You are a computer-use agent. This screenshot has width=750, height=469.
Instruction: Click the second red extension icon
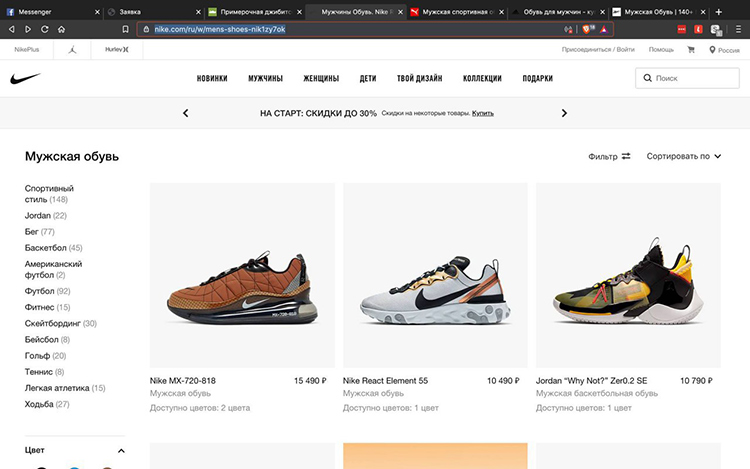698,29
